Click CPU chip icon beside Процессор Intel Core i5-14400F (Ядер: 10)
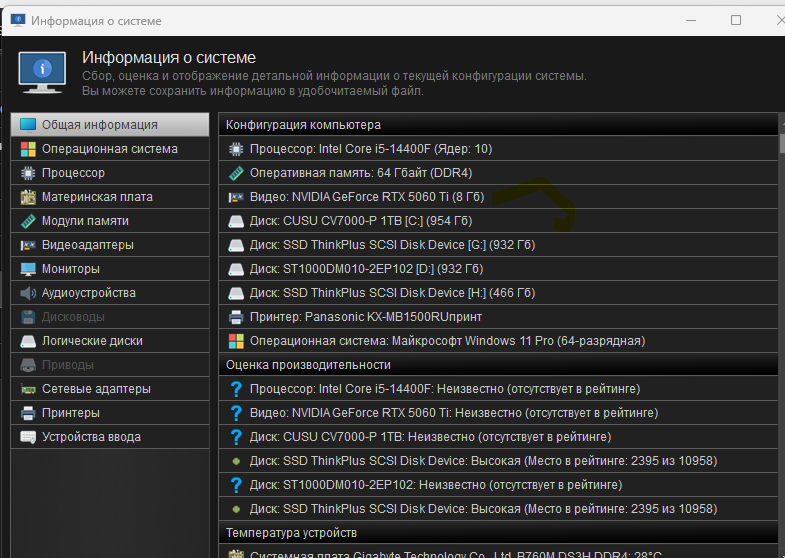Viewport: 785px width, 558px height. 236,149
